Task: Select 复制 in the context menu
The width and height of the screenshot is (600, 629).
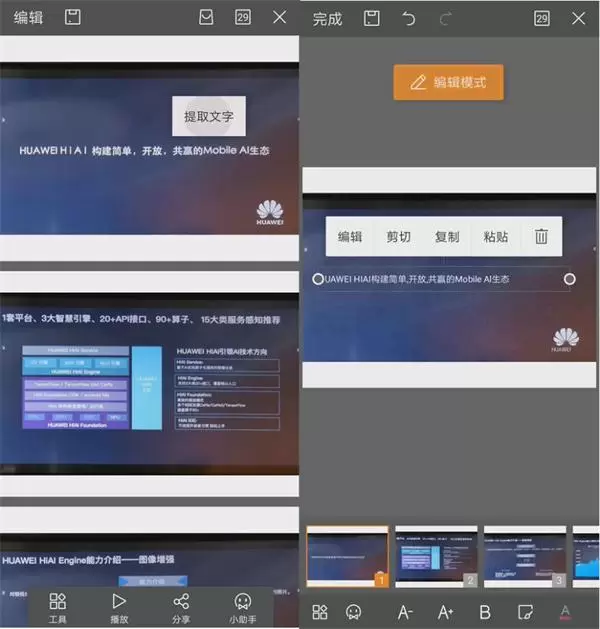Action: 447,237
